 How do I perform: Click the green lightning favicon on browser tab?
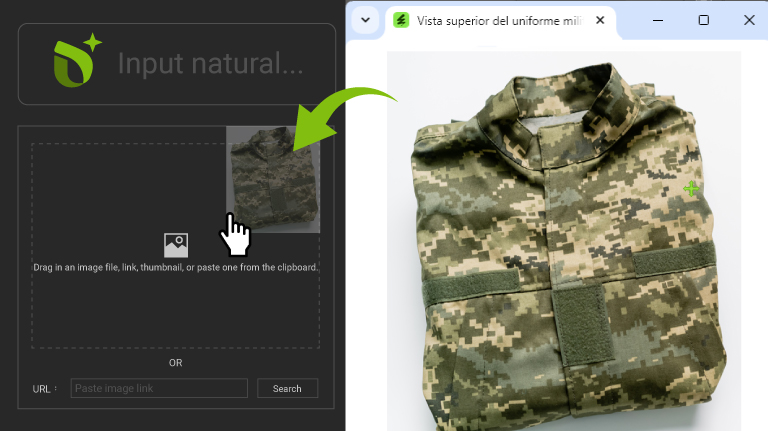pyautogui.click(x=401, y=20)
